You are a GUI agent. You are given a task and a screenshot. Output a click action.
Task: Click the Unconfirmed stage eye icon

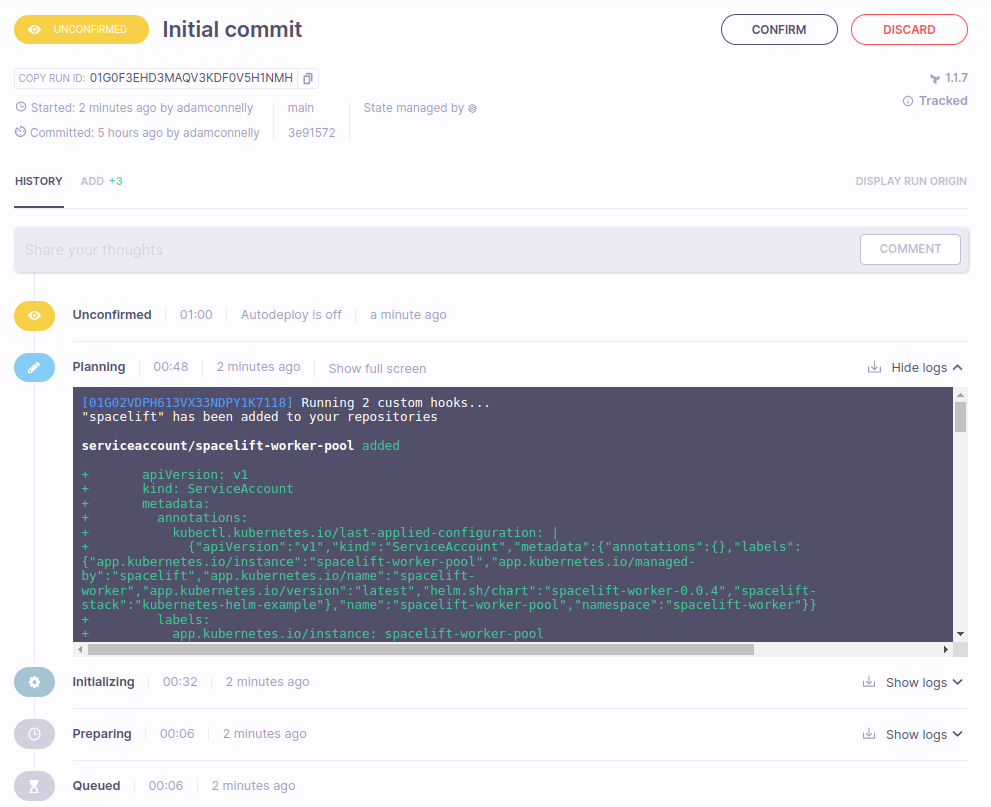[x=34, y=315]
